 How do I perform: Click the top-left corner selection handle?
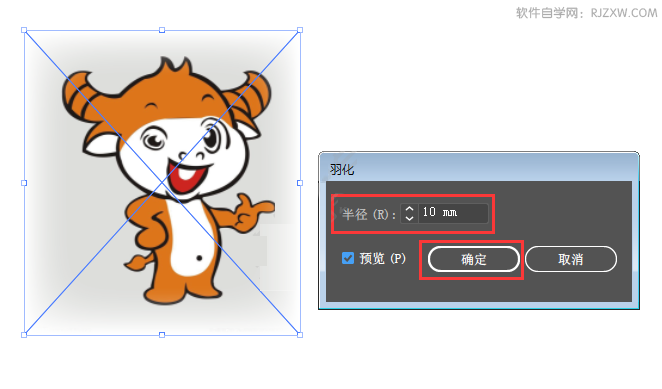pyautogui.click(x=24, y=30)
